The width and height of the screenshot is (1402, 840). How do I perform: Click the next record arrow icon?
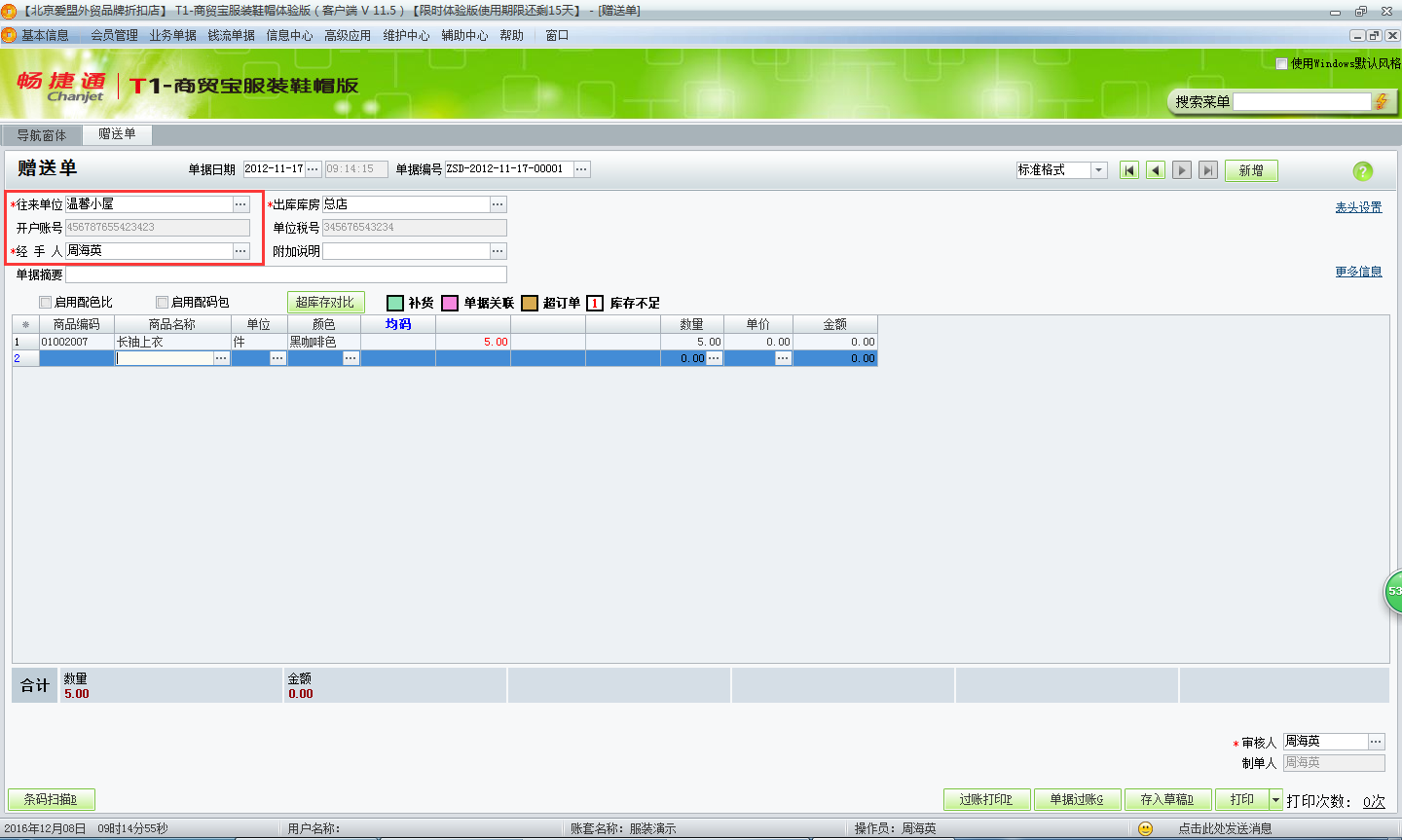point(1182,170)
